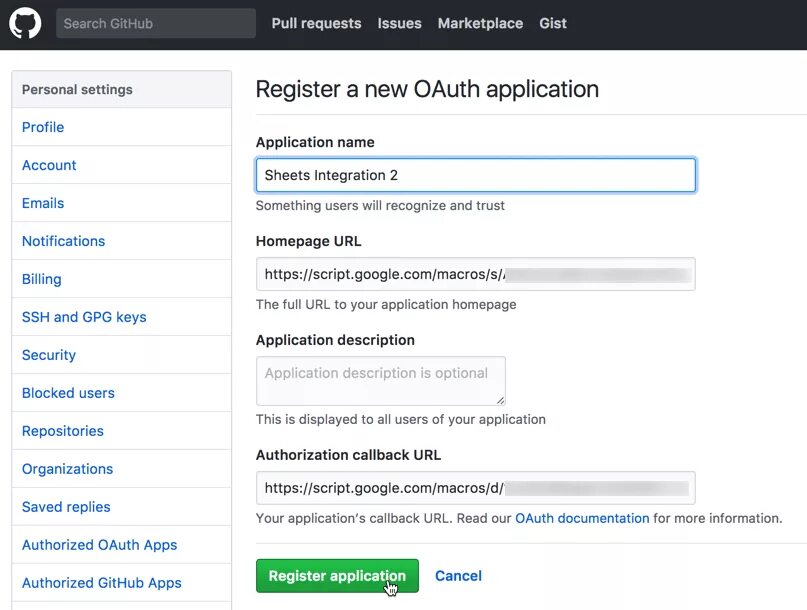The width and height of the screenshot is (807, 610).
Task: Open Billing settings
Action: click(x=41, y=279)
